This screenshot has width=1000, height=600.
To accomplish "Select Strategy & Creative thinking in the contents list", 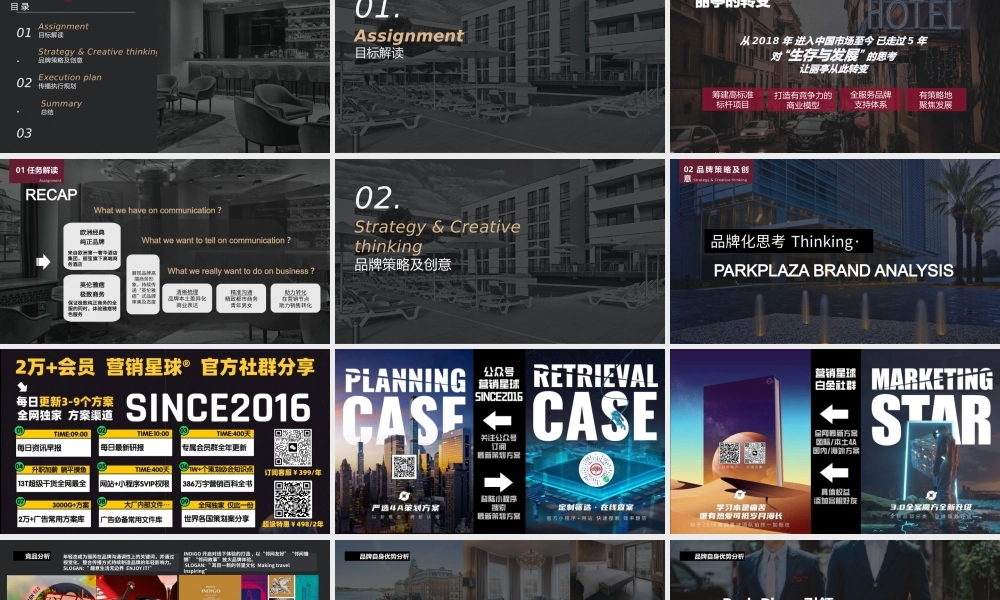I will click(x=97, y=52).
